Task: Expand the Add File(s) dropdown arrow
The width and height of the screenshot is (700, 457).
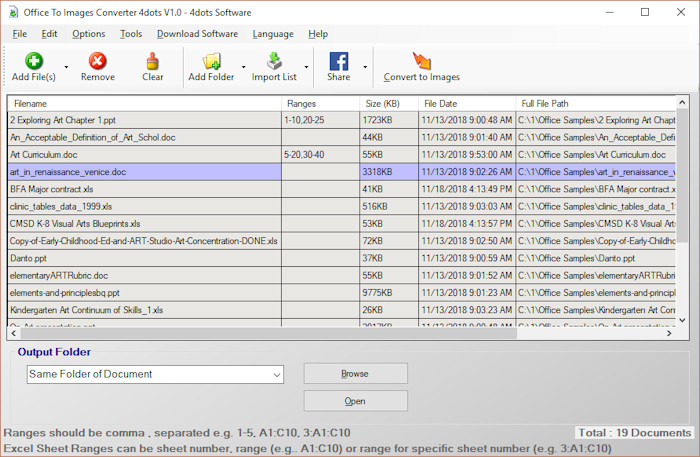Action: point(66,67)
